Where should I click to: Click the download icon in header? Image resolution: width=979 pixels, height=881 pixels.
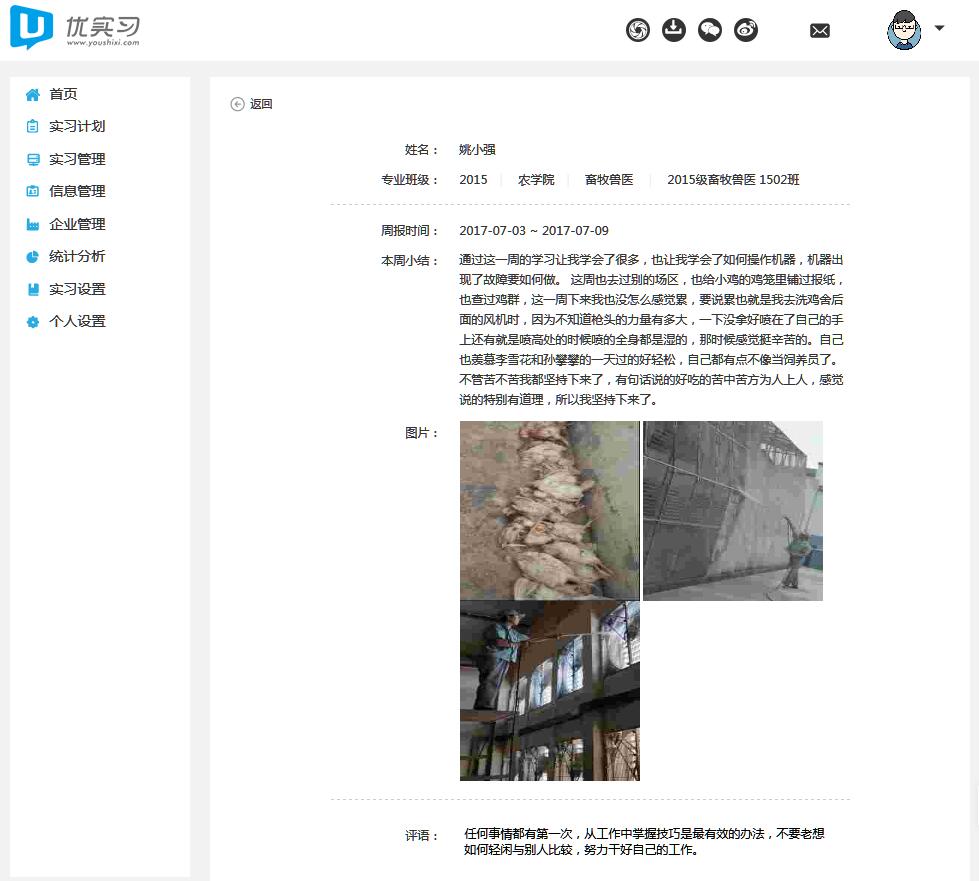coord(674,30)
